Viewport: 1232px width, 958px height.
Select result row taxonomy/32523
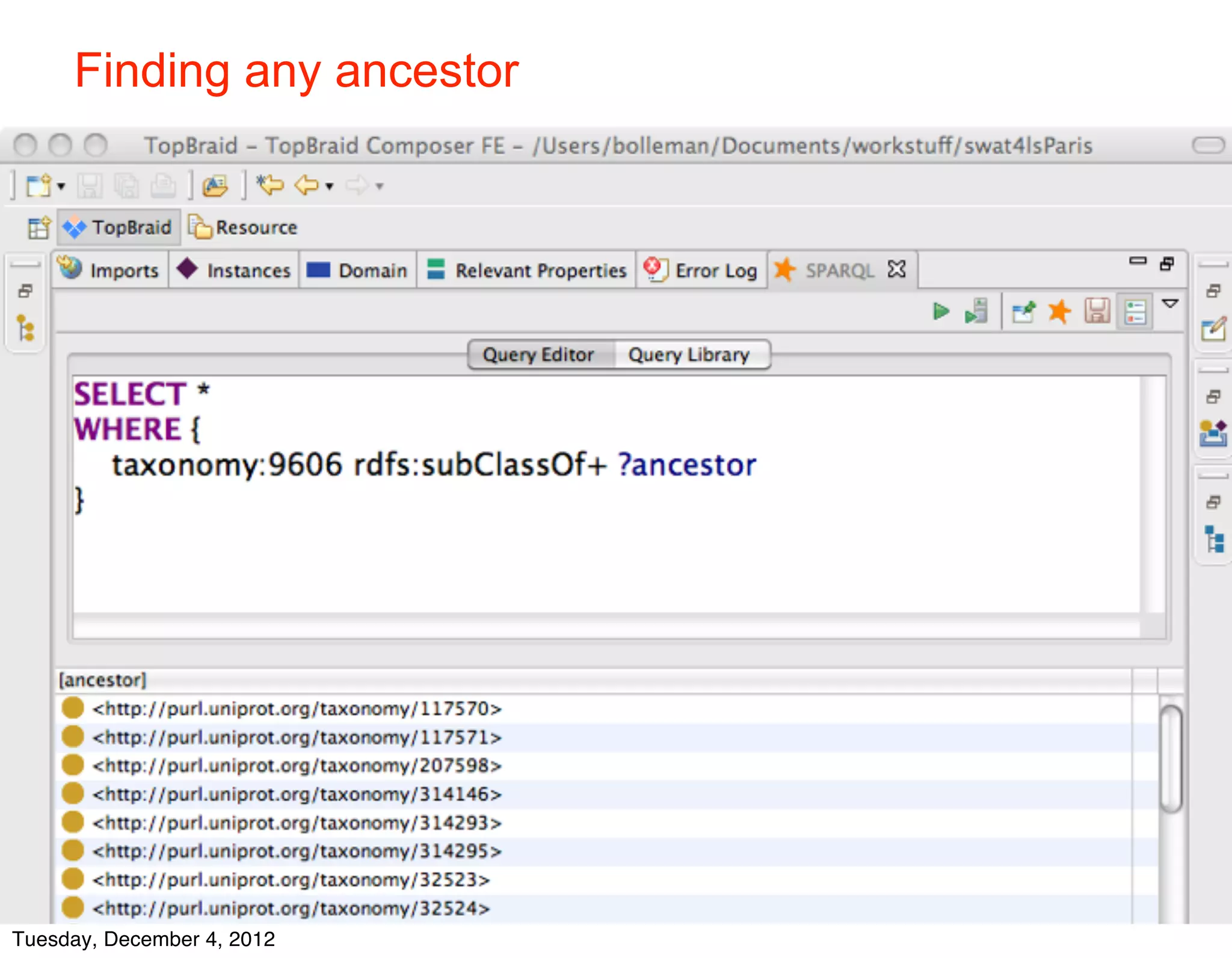tap(608, 880)
